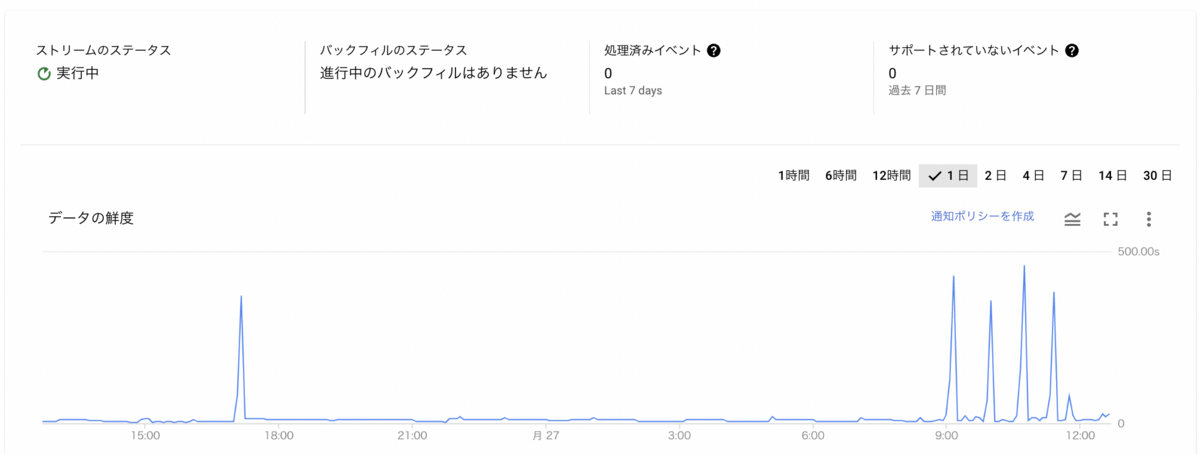Image resolution: width=1200 pixels, height=454 pixels.
Task: Select the 6時間 time range
Action: point(841,175)
